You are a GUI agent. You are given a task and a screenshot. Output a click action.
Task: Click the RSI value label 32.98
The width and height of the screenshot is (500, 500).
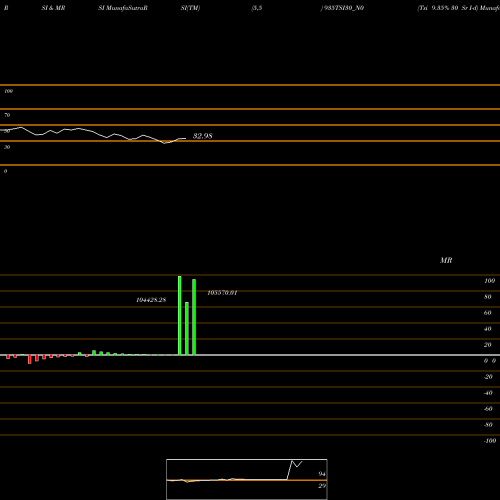(203, 136)
